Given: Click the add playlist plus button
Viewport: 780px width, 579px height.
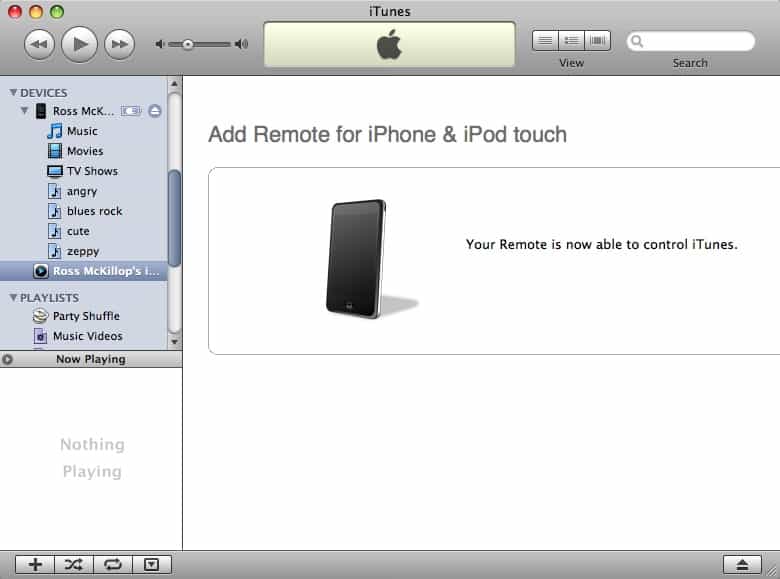Looking at the screenshot, I should click(35, 565).
